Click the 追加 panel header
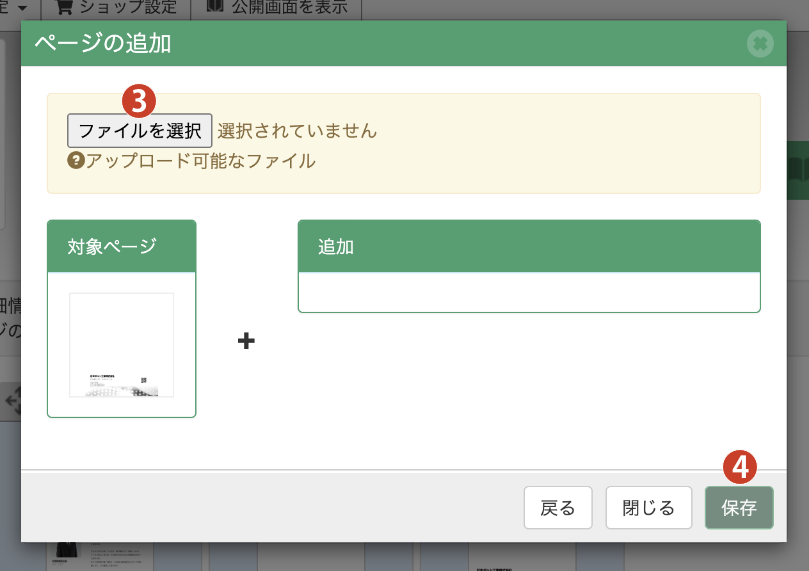Image resolution: width=809 pixels, height=571 pixels. [529, 246]
